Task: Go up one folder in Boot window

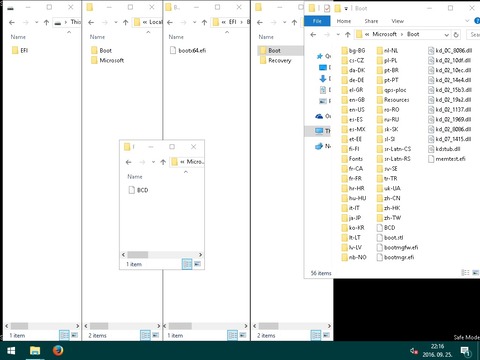Action: pos(348,34)
